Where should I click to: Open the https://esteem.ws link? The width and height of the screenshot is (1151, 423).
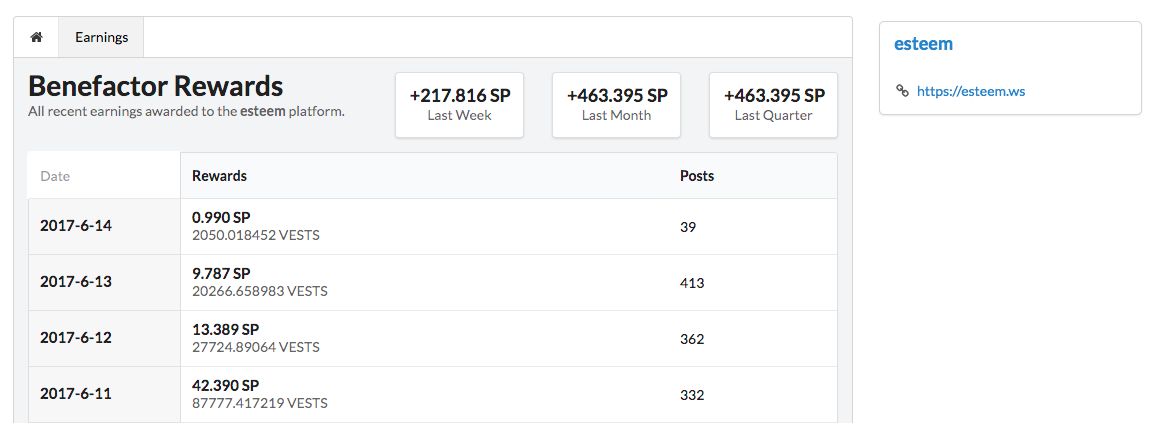click(971, 91)
